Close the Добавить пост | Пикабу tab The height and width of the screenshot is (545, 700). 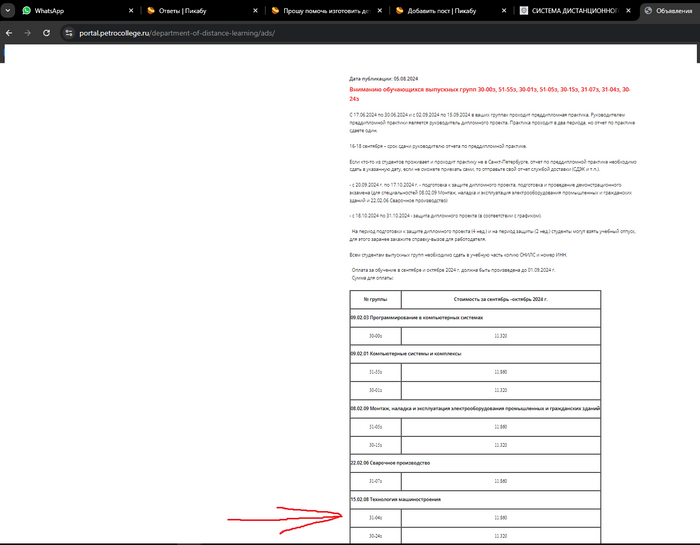[504, 11]
